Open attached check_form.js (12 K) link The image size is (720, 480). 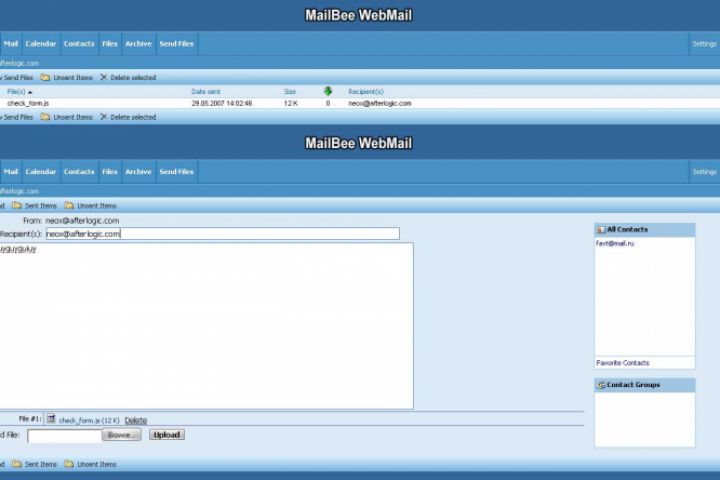(x=89, y=420)
